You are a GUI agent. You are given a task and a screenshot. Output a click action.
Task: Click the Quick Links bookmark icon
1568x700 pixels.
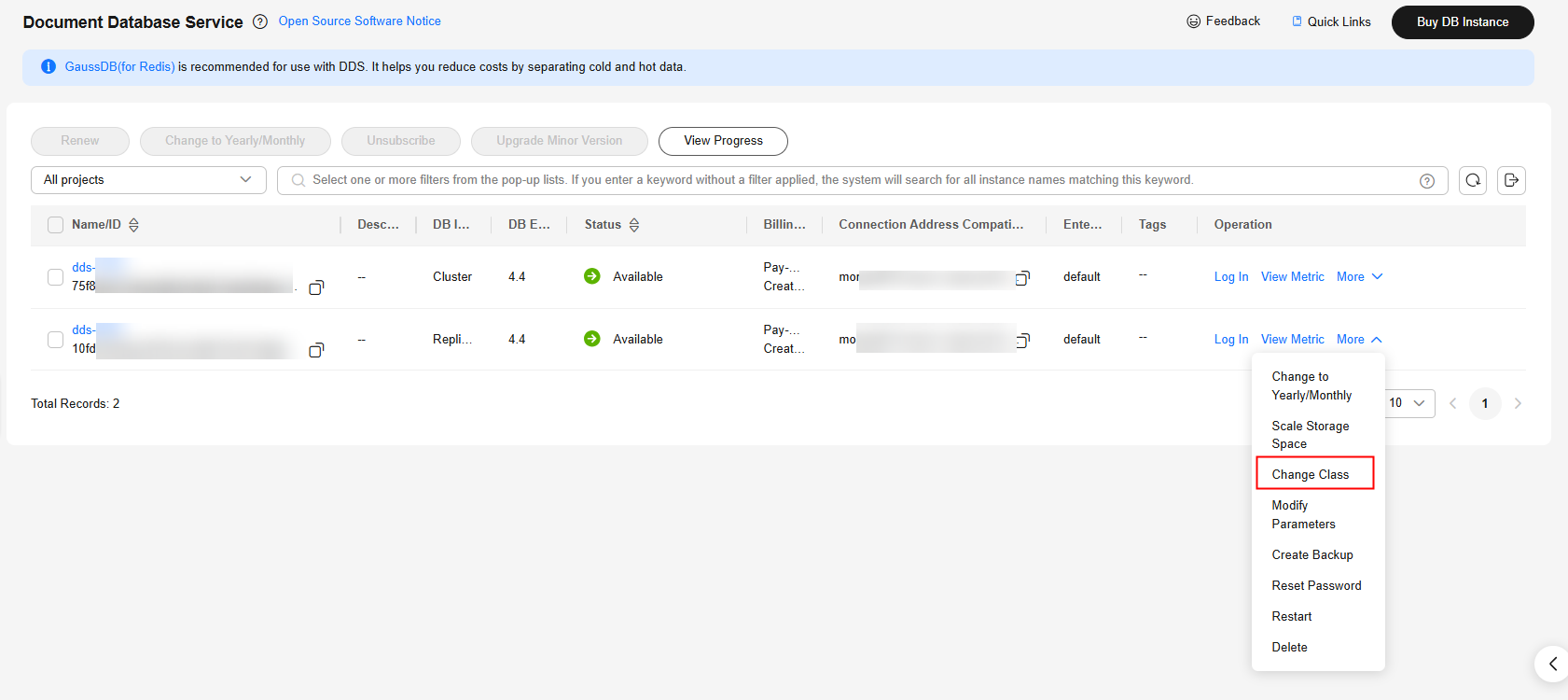coord(1297,21)
